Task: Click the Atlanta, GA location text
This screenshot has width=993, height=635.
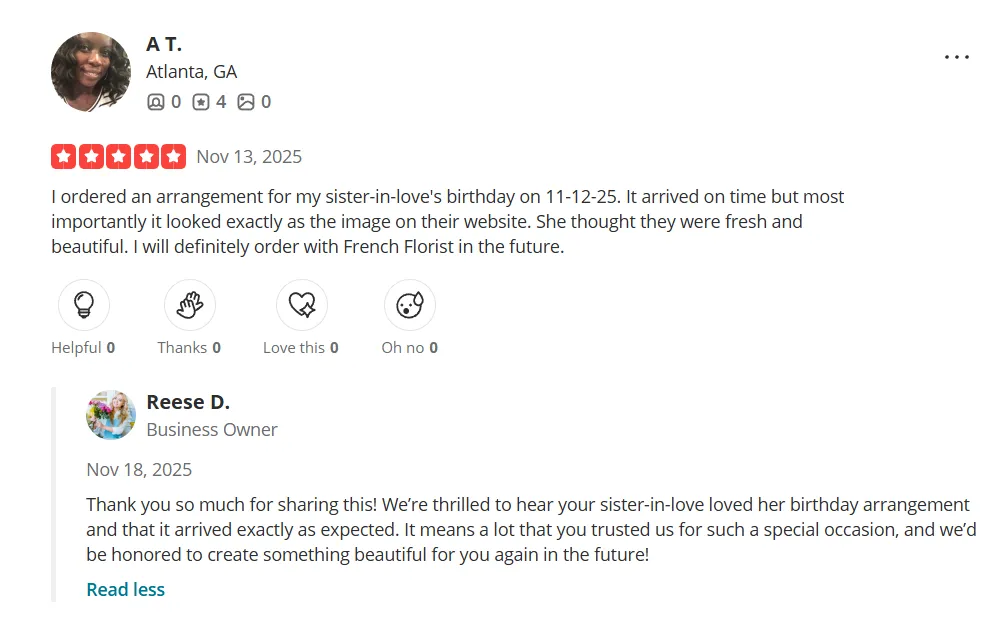Action: [x=191, y=72]
